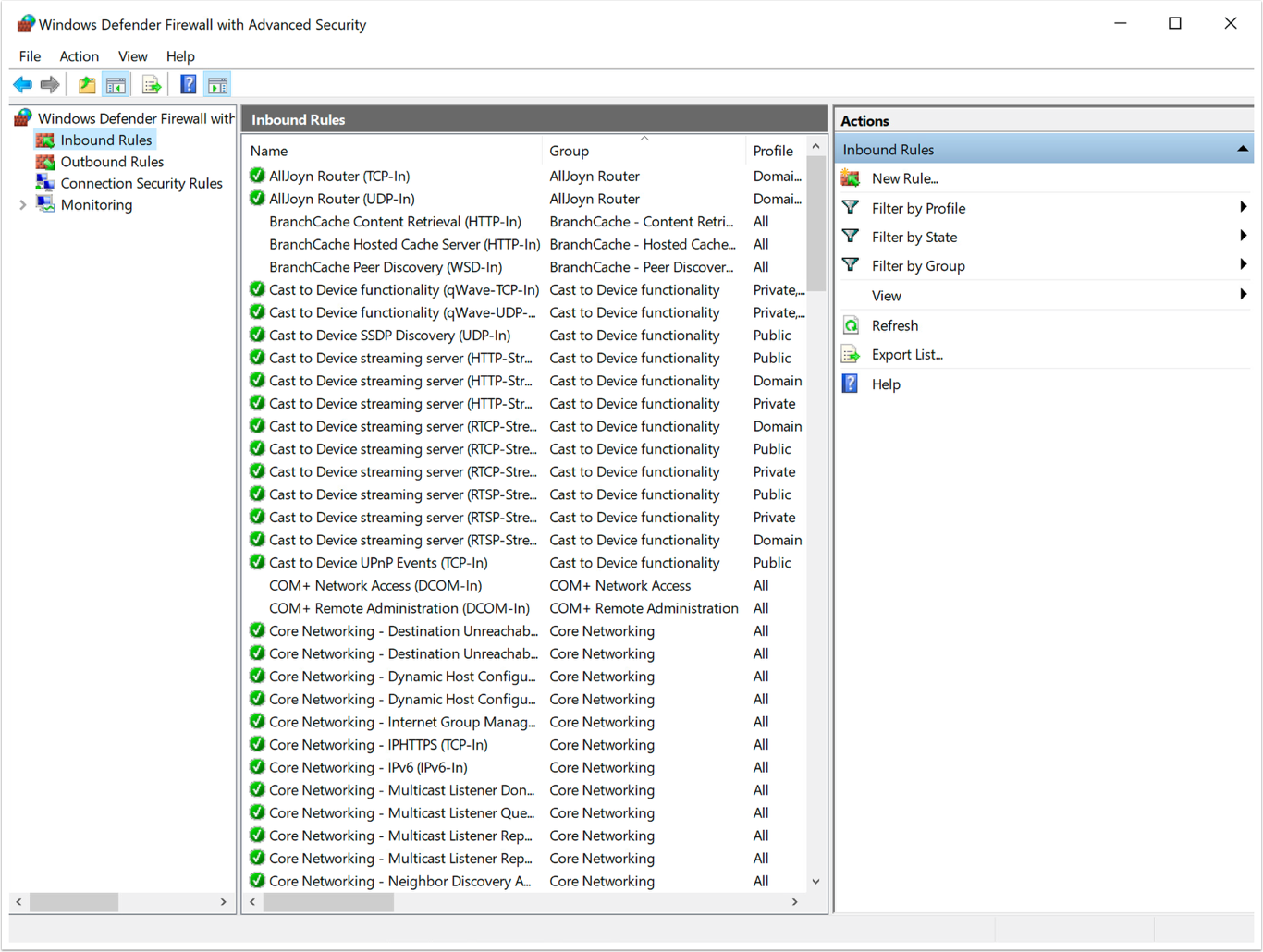Click the Export List icon on the toolbar
Viewport: 1263px width, 952px height.
[151, 84]
